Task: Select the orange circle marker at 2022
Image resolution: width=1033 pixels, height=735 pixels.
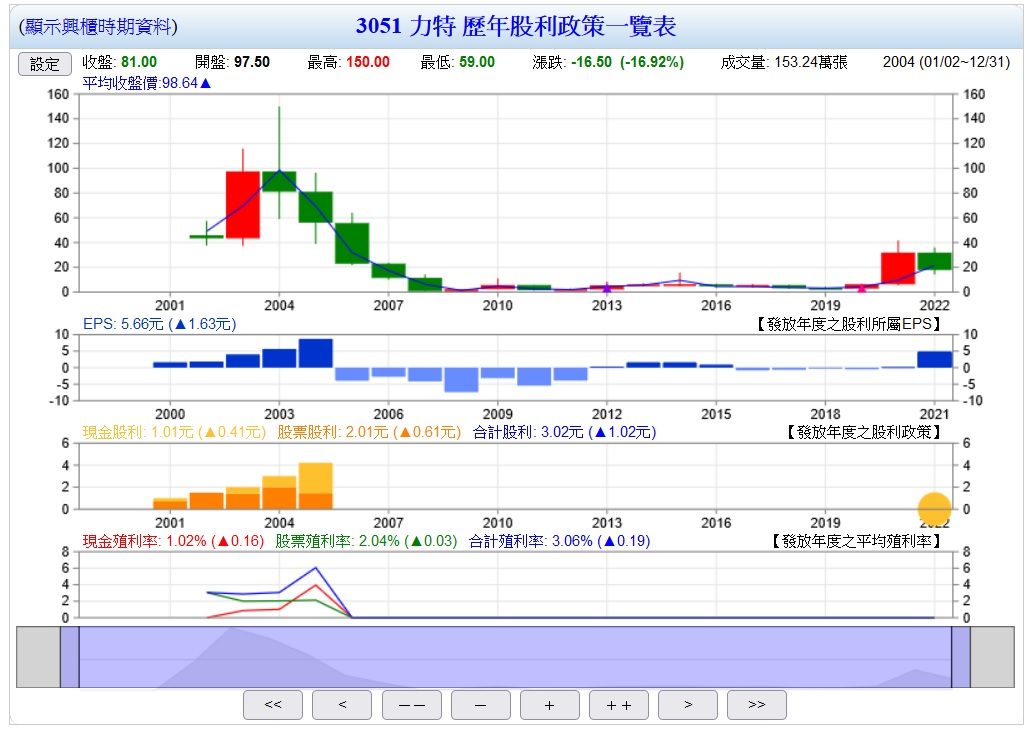Action: tap(934, 508)
